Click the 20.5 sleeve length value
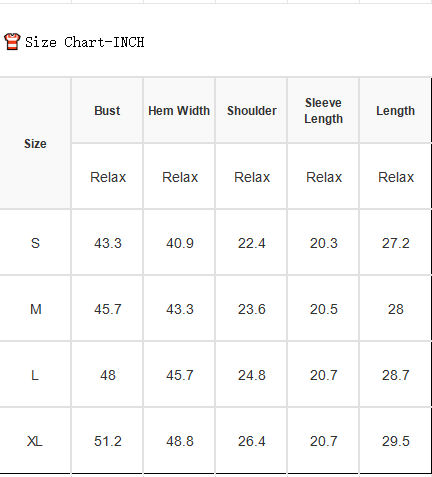The width and height of the screenshot is (432, 477). pyautogui.click(x=324, y=309)
